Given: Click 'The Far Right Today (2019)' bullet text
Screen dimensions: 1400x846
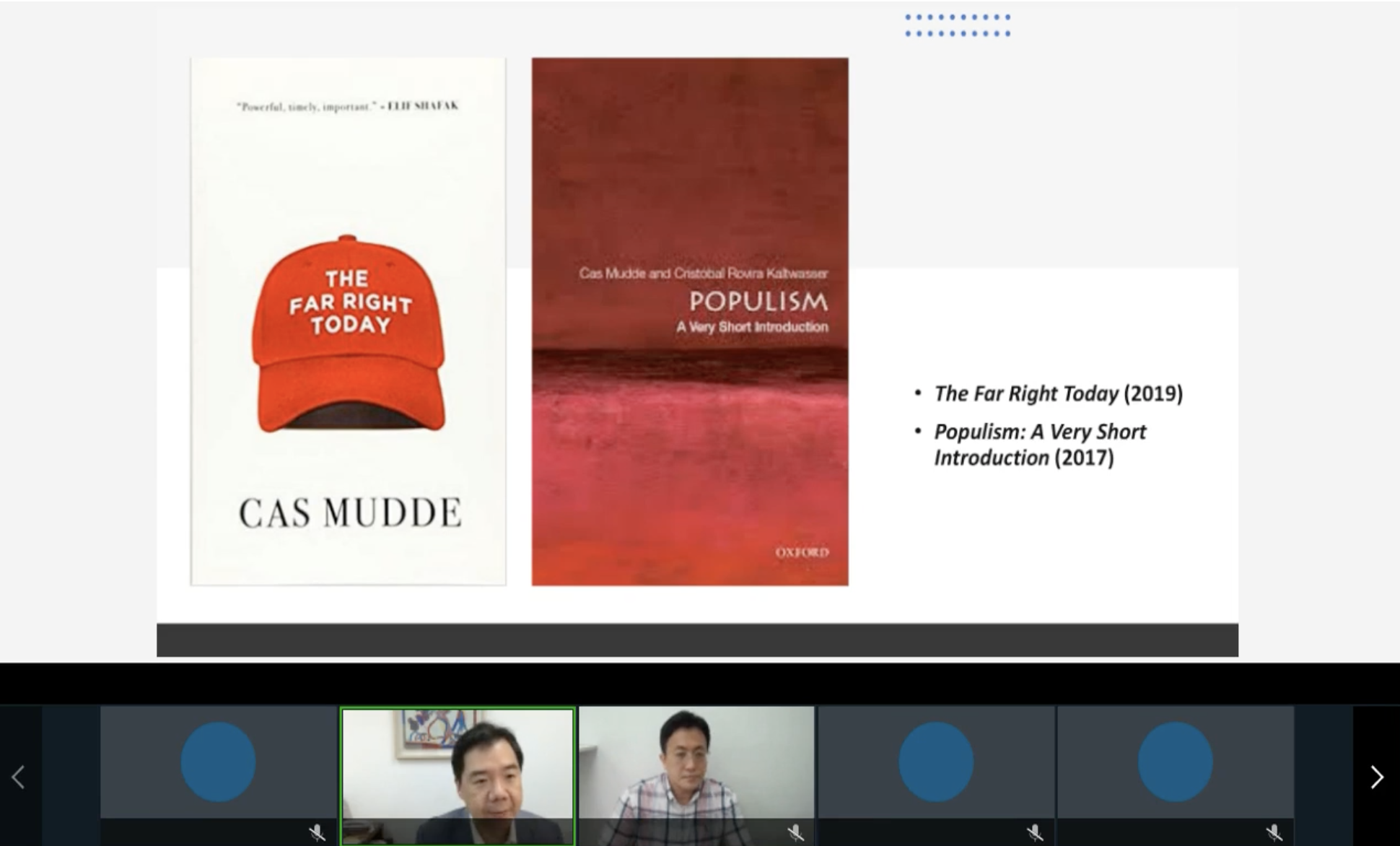Looking at the screenshot, I should [x=1058, y=393].
